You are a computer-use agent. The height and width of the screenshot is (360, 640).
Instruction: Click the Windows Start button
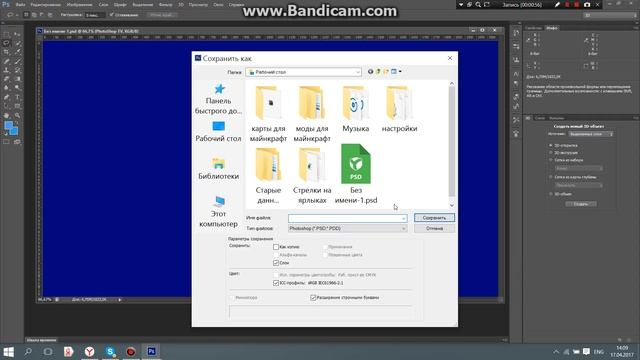click(x=8, y=351)
